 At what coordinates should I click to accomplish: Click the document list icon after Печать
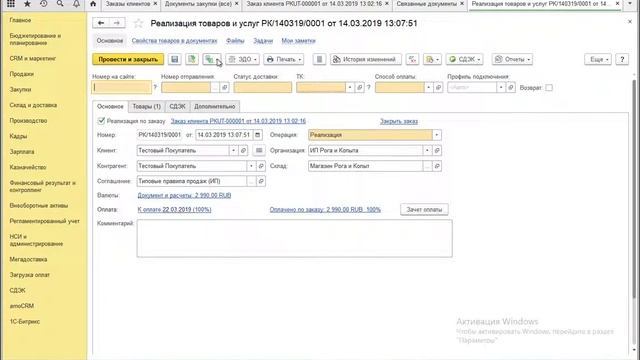pyautogui.click(x=319, y=59)
